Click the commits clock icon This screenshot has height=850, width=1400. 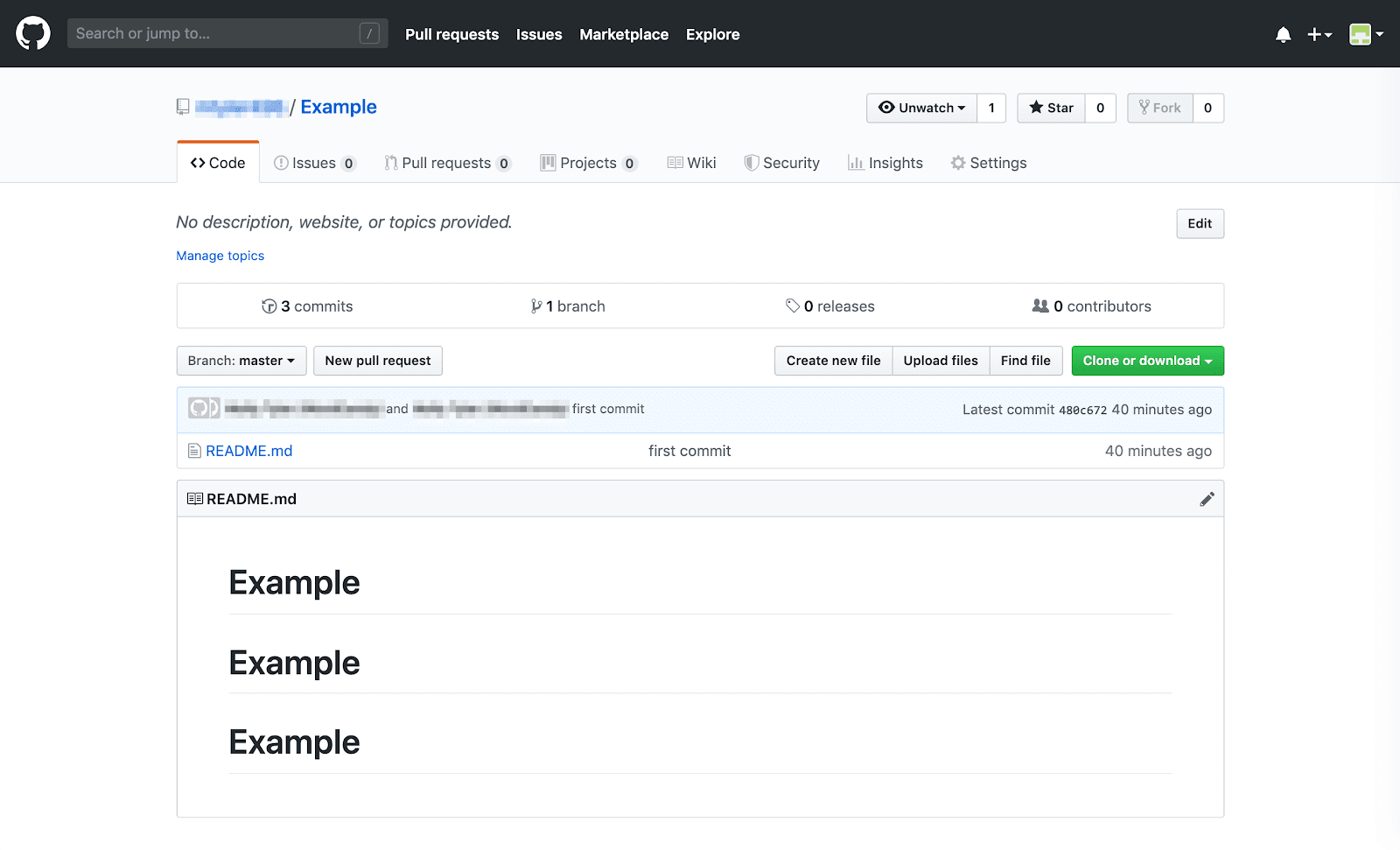tap(269, 306)
